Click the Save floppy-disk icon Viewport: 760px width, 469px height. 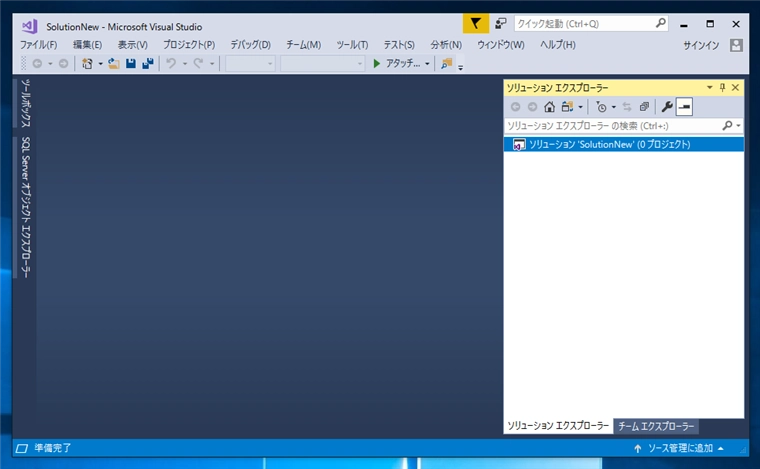tap(131, 63)
